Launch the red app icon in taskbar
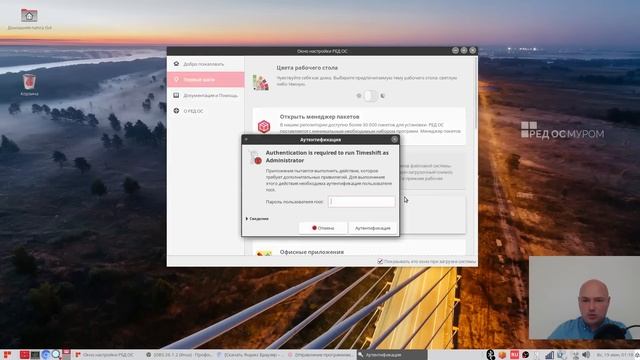This screenshot has width=640, height=360. 24,354
